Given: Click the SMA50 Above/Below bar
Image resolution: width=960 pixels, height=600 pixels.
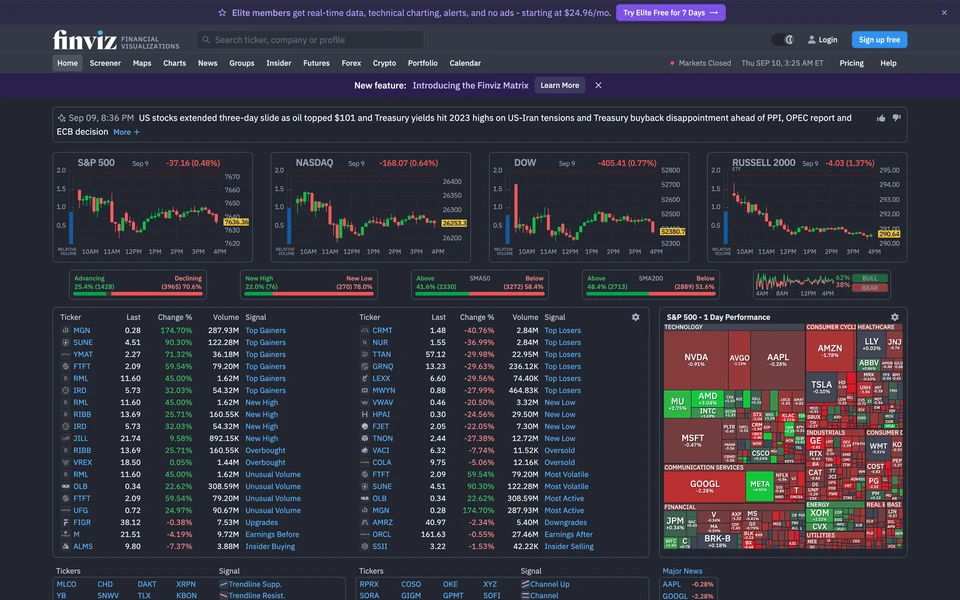Looking at the screenshot, I should click(479, 285).
